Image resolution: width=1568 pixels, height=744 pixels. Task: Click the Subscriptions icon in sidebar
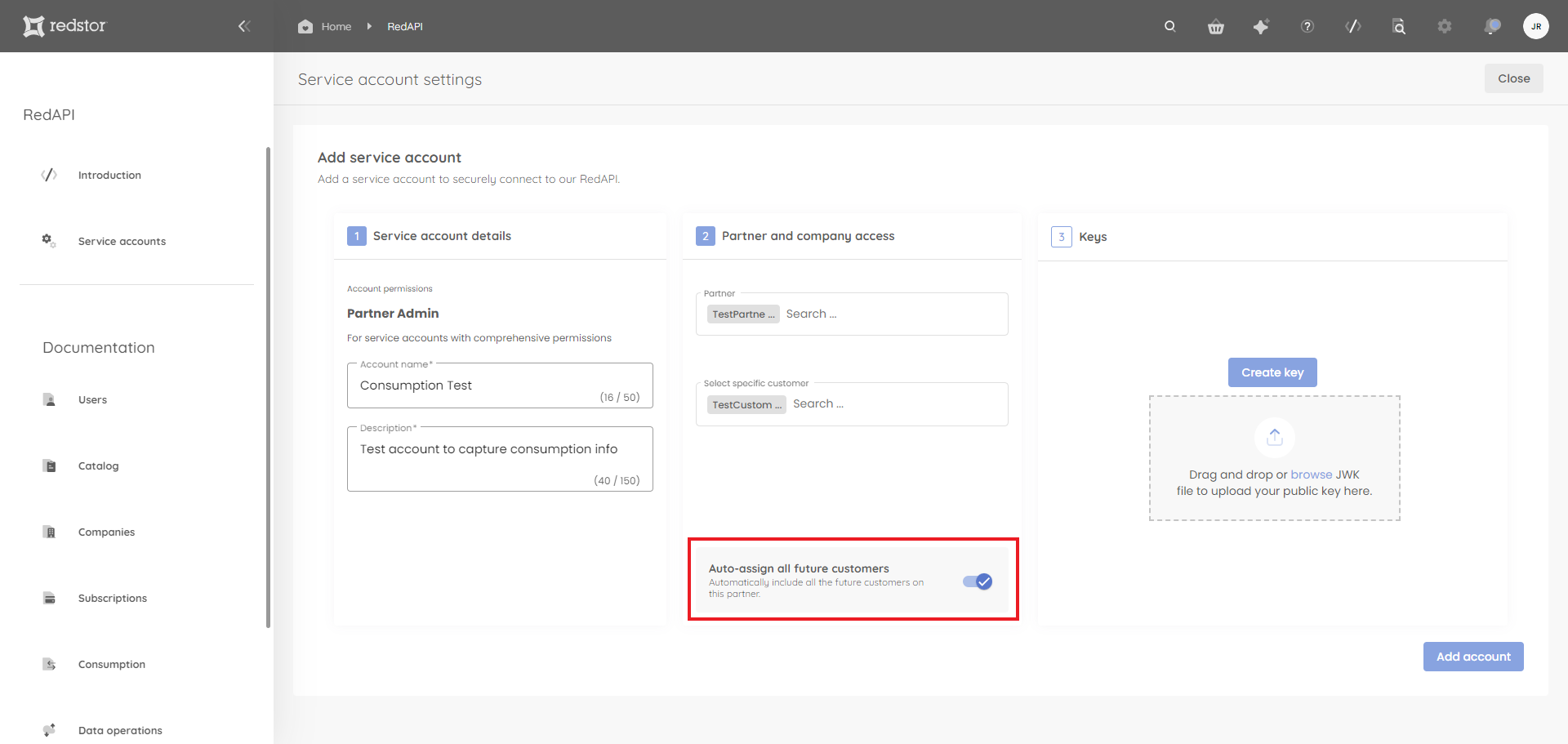49,598
